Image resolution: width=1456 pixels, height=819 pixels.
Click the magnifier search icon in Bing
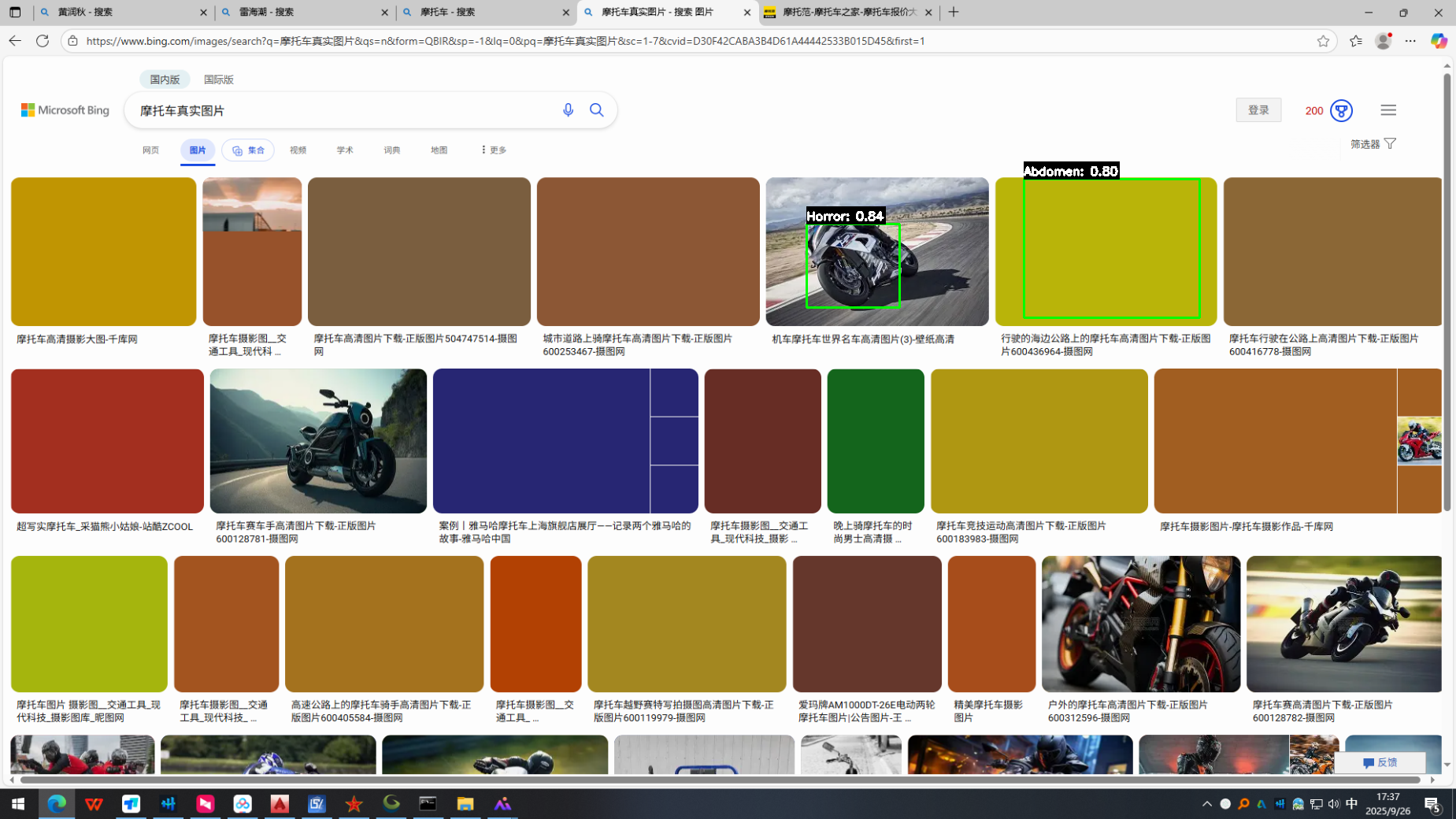click(x=597, y=110)
